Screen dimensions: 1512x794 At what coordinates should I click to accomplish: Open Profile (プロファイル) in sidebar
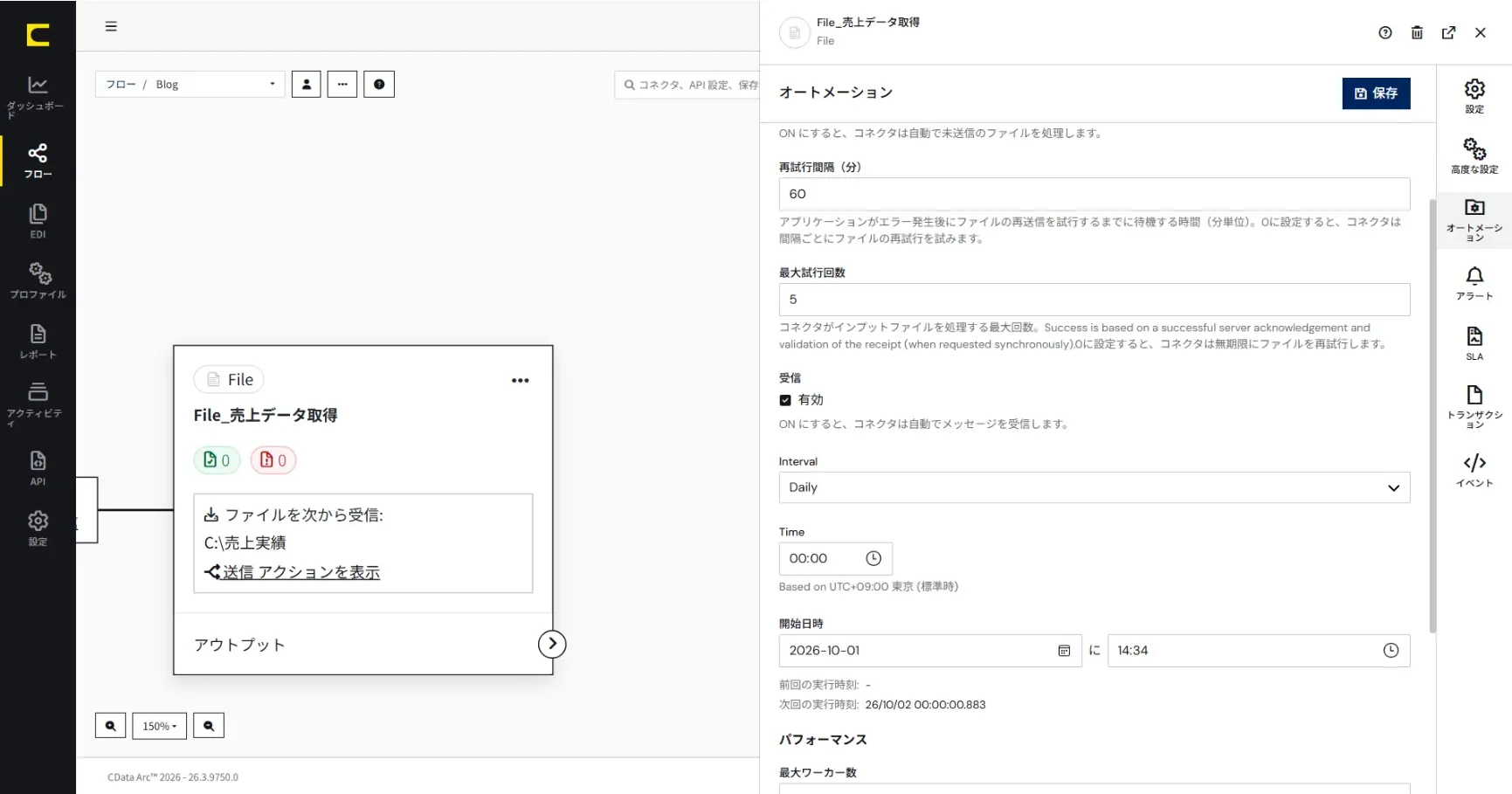38,280
